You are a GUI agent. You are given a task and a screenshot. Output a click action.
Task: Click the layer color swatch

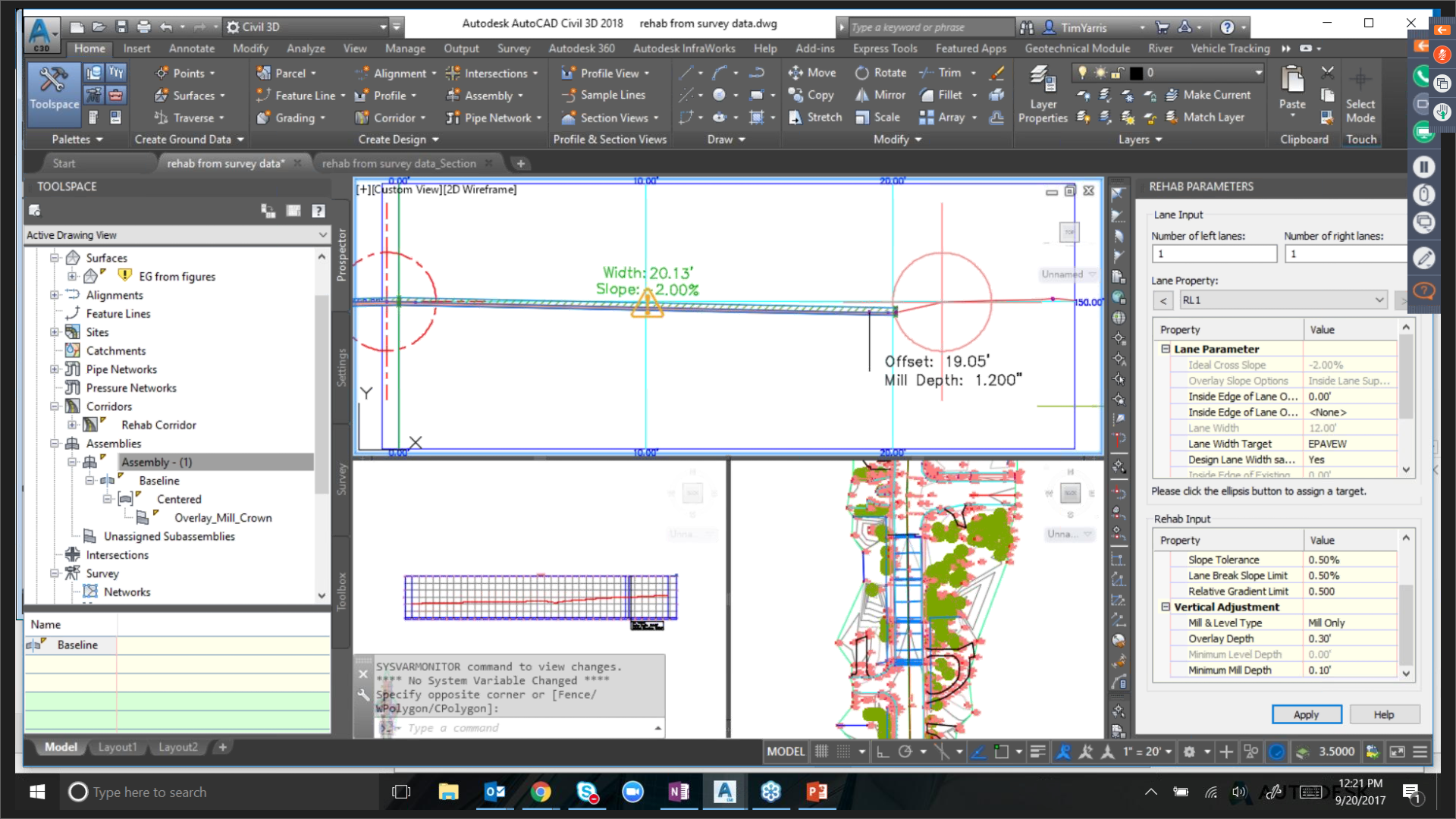(1135, 73)
